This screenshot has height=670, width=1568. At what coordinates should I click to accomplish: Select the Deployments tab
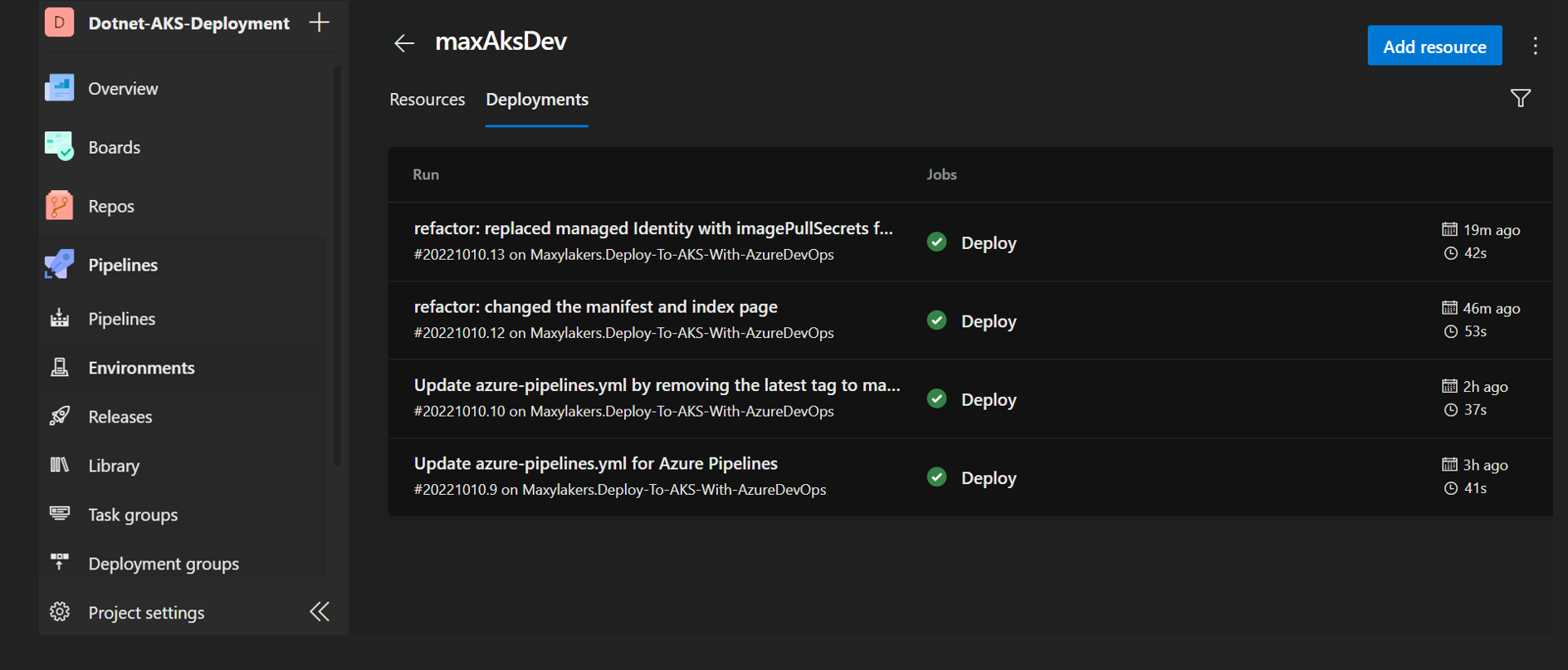tap(536, 100)
